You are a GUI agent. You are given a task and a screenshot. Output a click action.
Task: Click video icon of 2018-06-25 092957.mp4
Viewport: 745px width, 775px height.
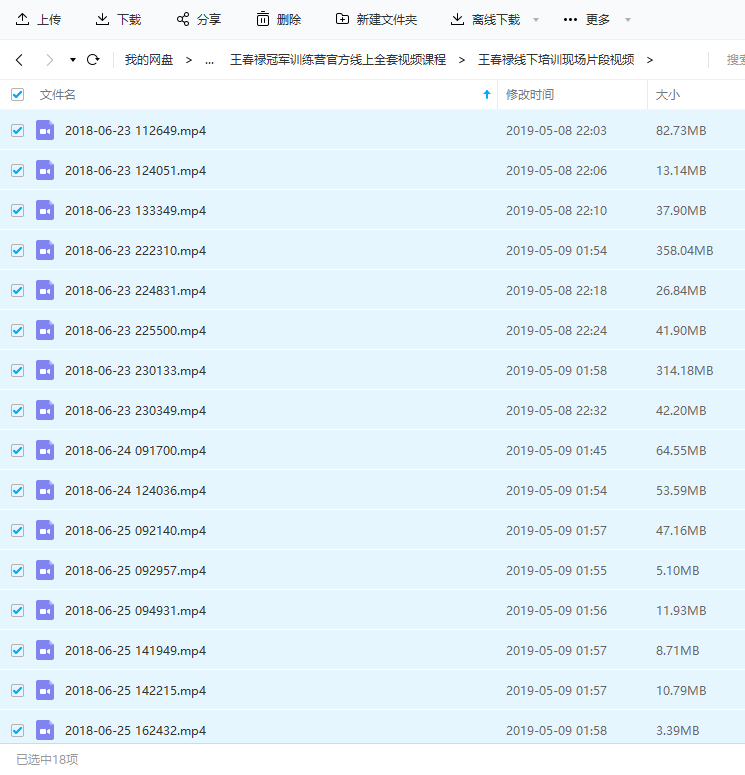pos(45,570)
